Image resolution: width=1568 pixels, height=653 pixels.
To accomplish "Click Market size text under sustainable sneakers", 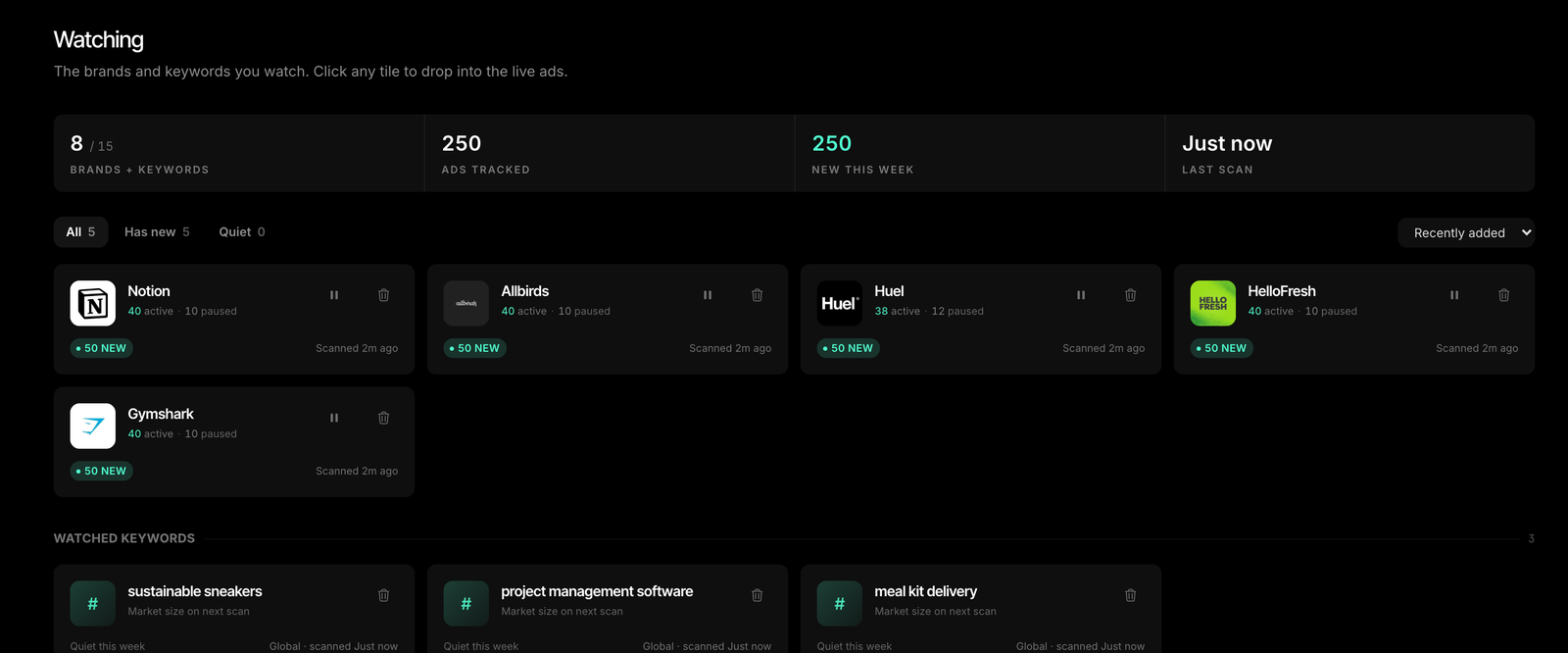I will (188, 611).
